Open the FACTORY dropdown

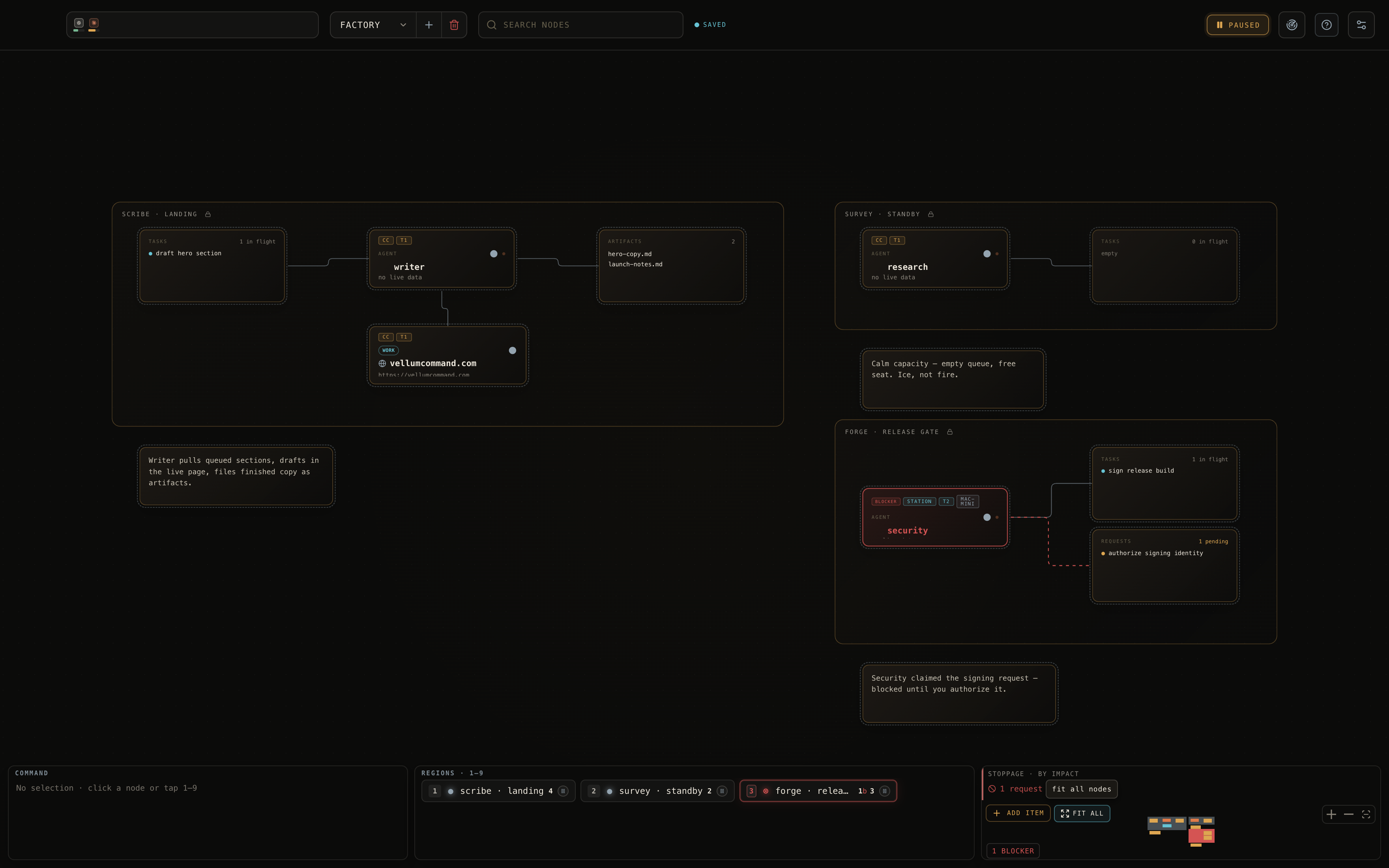click(373, 25)
